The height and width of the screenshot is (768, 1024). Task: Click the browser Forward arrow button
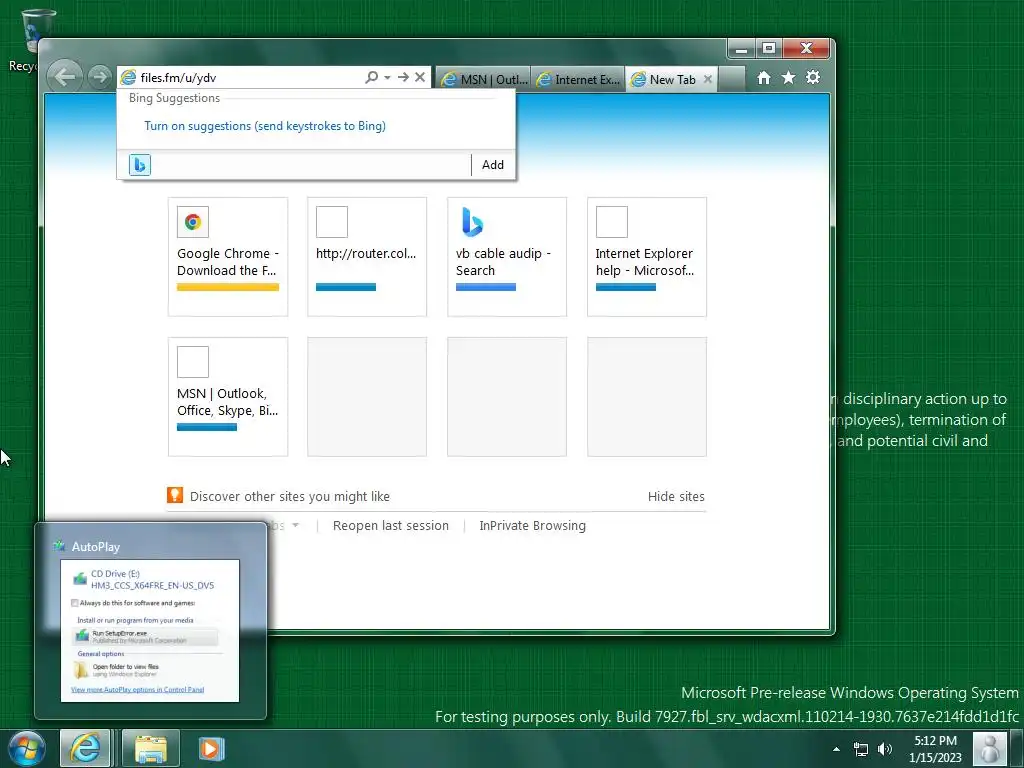(99, 77)
